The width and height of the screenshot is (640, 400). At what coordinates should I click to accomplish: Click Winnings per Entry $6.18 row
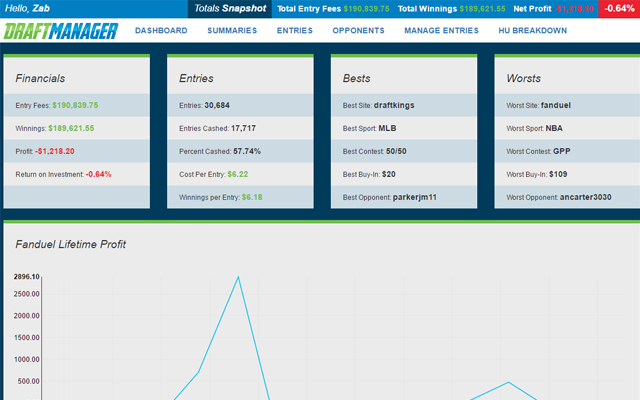pos(240,197)
